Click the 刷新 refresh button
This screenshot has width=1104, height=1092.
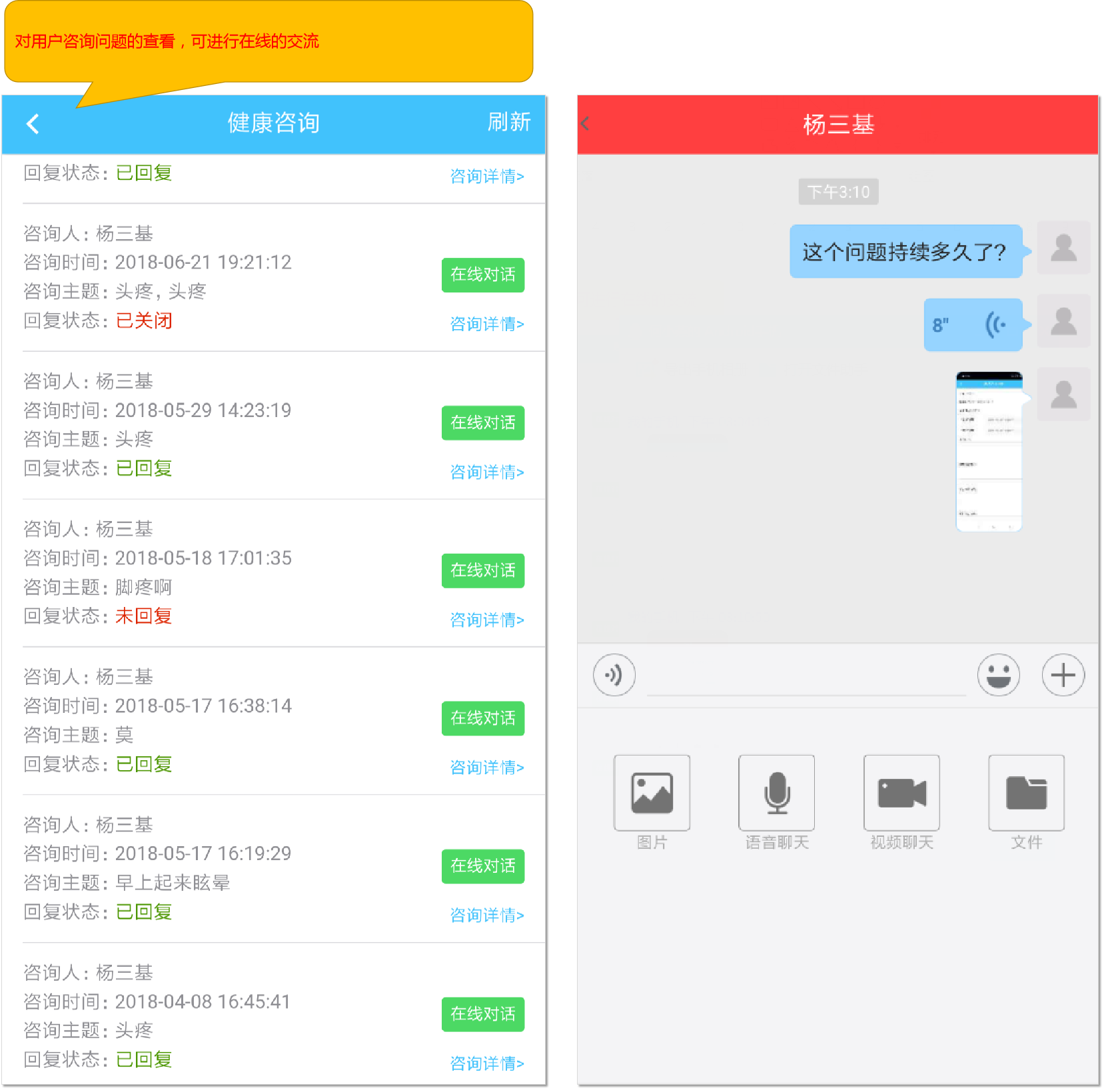click(x=508, y=122)
